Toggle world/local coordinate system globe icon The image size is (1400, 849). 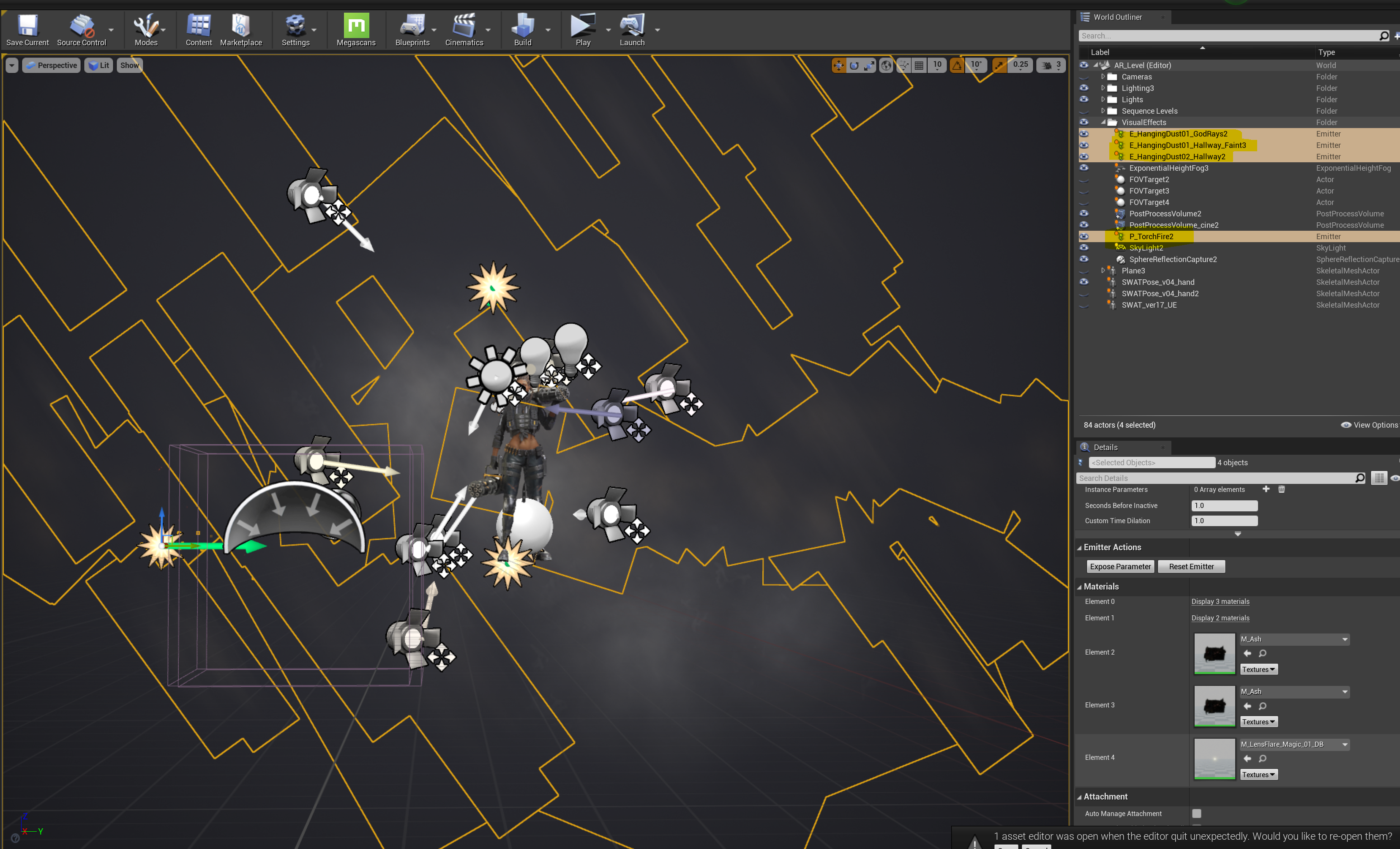pos(886,66)
